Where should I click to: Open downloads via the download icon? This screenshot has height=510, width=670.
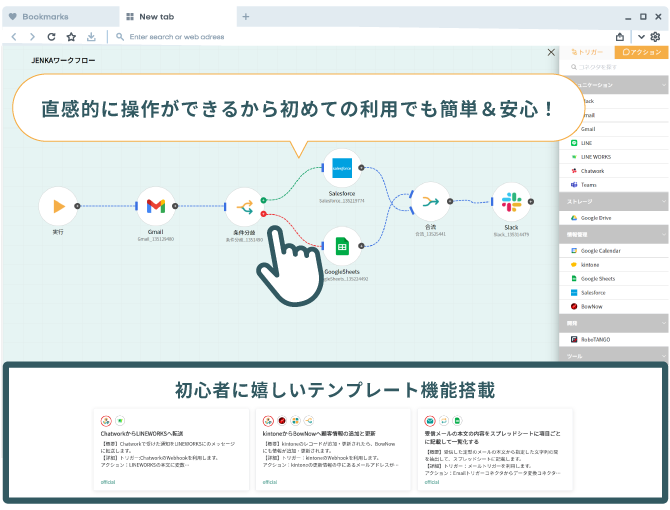(91, 37)
